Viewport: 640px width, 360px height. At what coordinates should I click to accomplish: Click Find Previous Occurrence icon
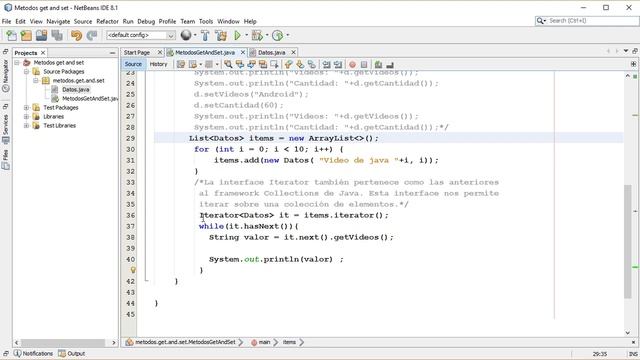pyautogui.click(x=240, y=64)
